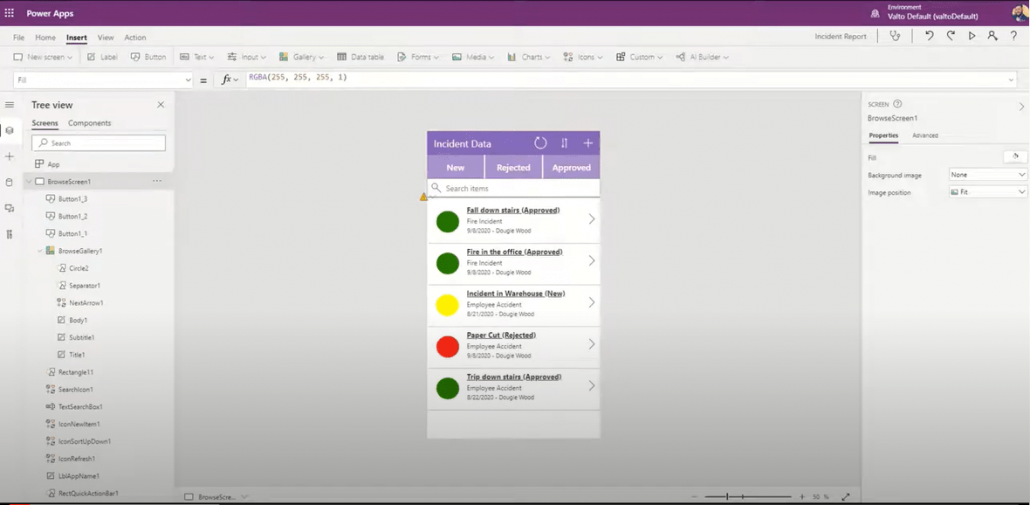Image resolution: width=1030 pixels, height=505 pixels.
Task: Click the plus icon to add new incident
Action: coord(588,143)
